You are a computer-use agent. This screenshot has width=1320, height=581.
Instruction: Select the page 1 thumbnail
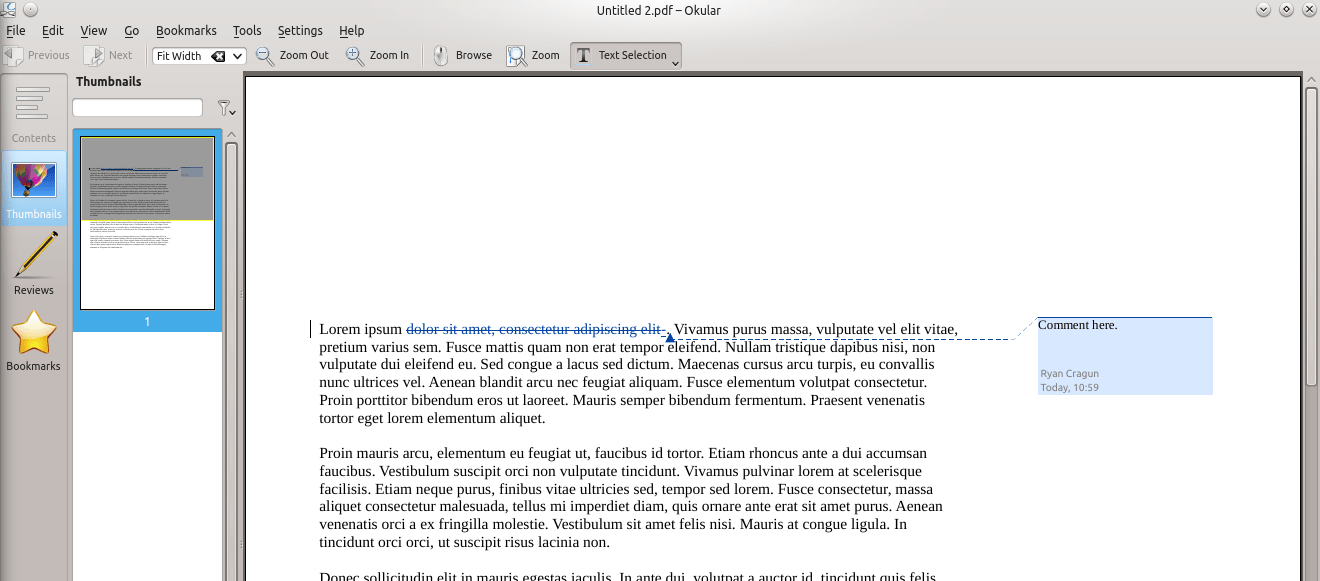(x=147, y=231)
